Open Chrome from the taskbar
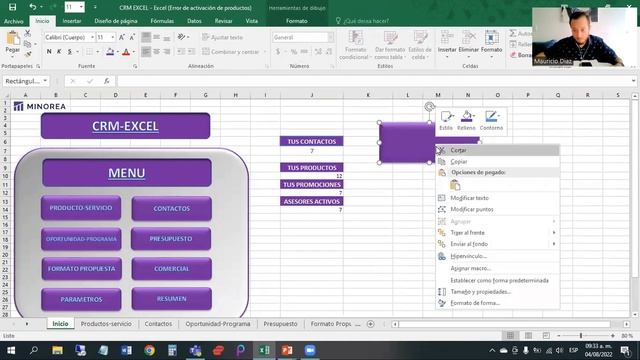640x360 pixels. (149, 350)
